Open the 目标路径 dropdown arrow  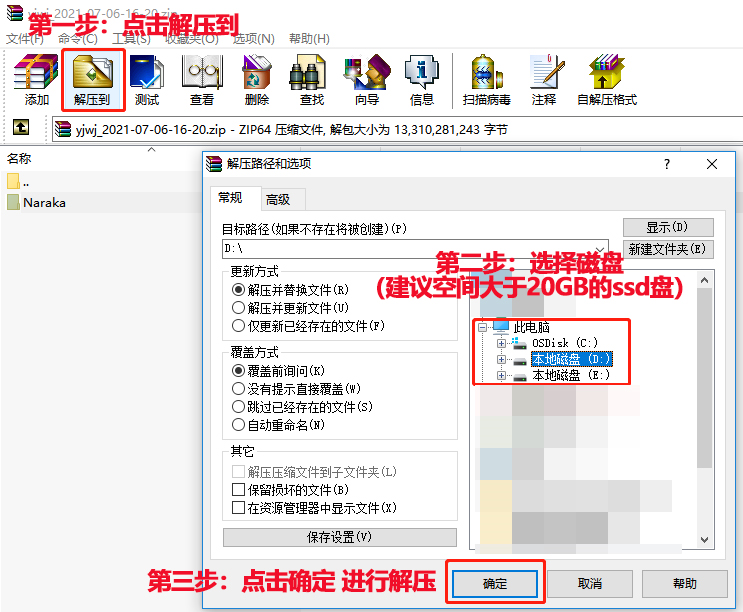[599, 248]
